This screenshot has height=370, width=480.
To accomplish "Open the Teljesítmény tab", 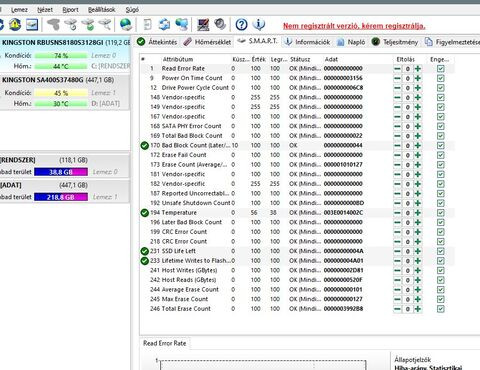I will click(395, 42).
